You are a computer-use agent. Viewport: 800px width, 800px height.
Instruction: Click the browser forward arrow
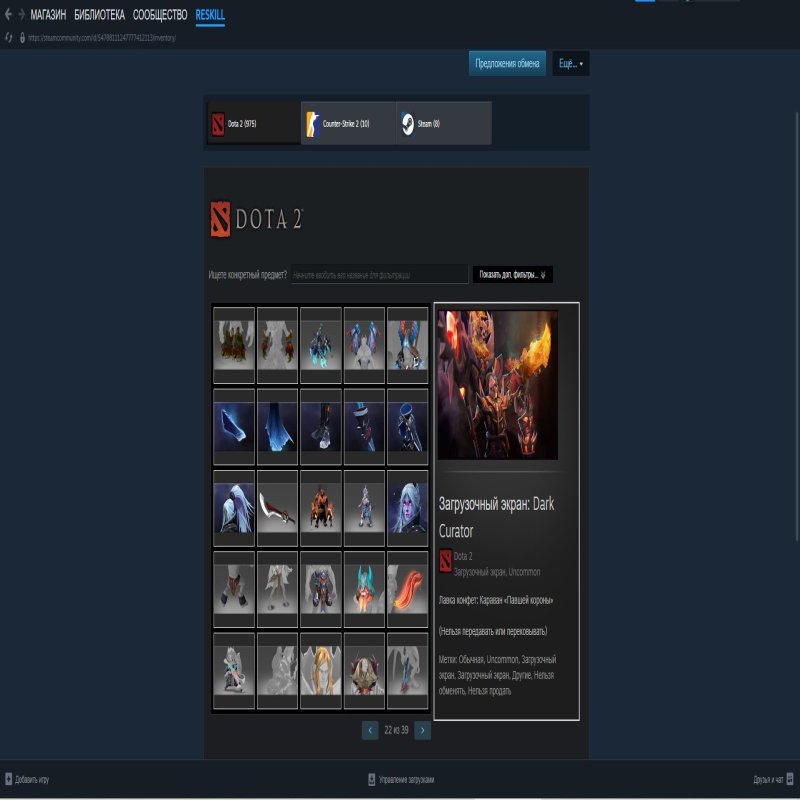[21, 16]
